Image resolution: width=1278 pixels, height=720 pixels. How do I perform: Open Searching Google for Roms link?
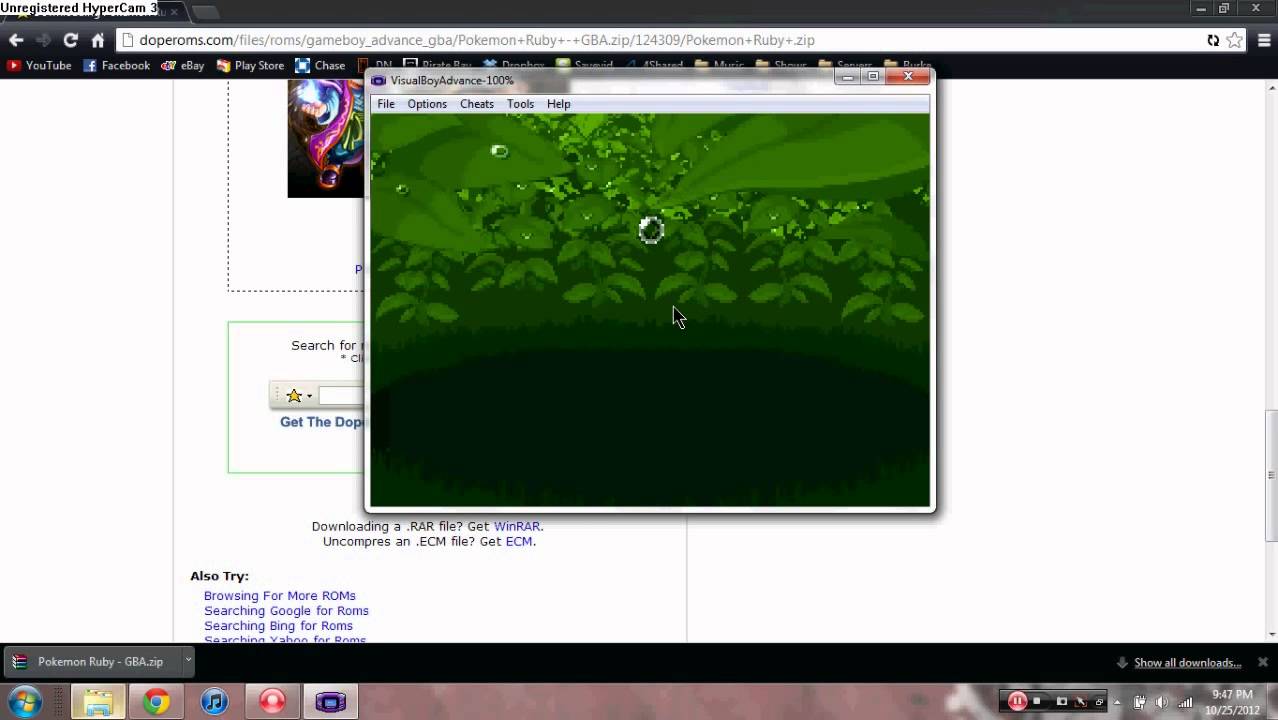point(286,610)
